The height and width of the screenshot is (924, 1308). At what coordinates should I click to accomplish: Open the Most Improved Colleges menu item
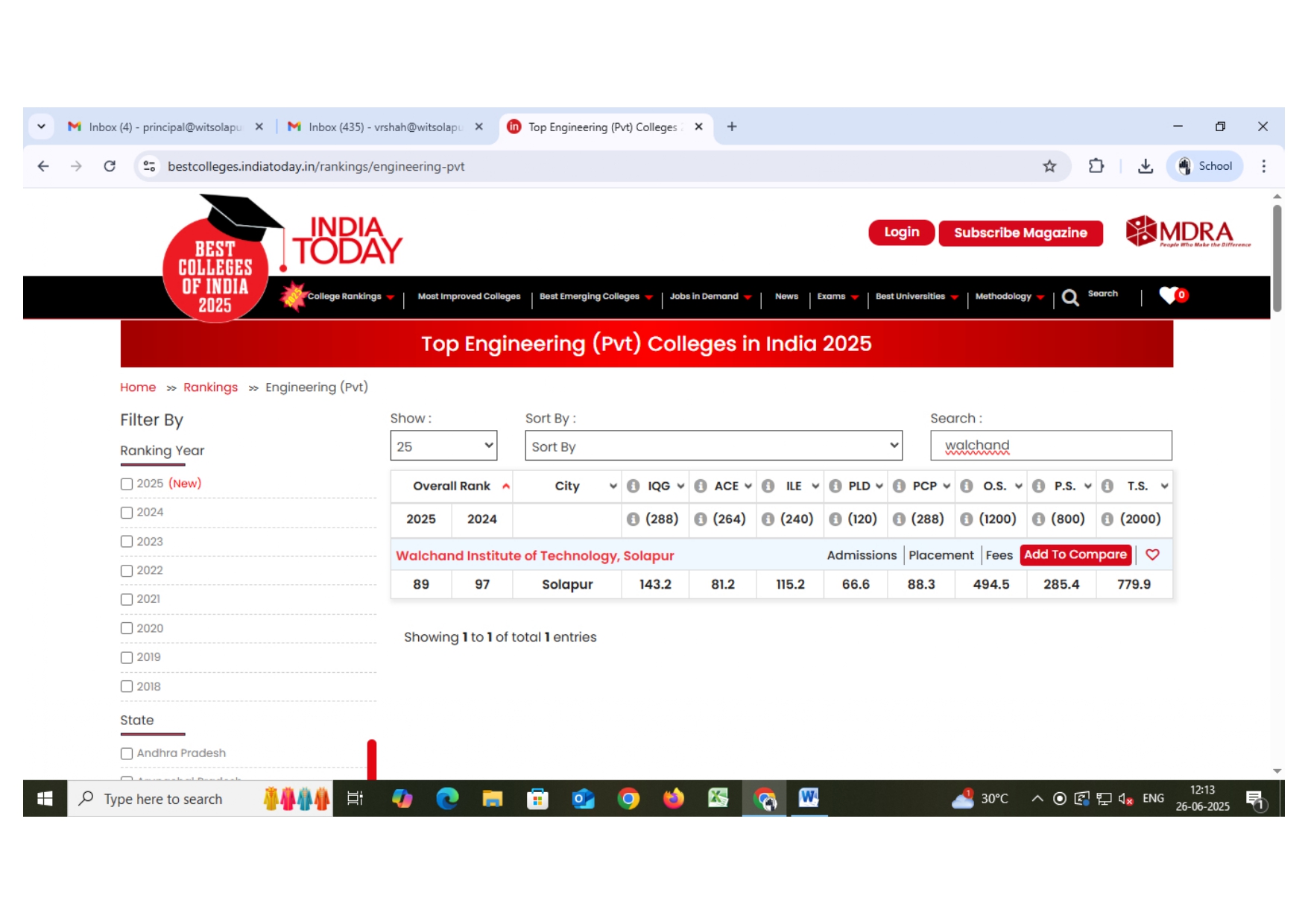pyautogui.click(x=469, y=297)
